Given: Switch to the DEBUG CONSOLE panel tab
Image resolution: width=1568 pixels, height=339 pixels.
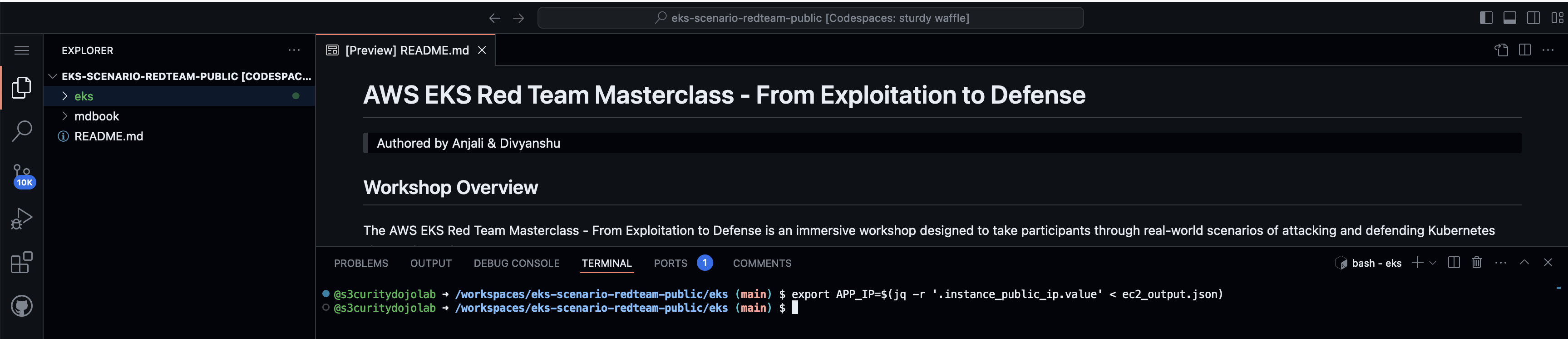Looking at the screenshot, I should tap(517, 264).
